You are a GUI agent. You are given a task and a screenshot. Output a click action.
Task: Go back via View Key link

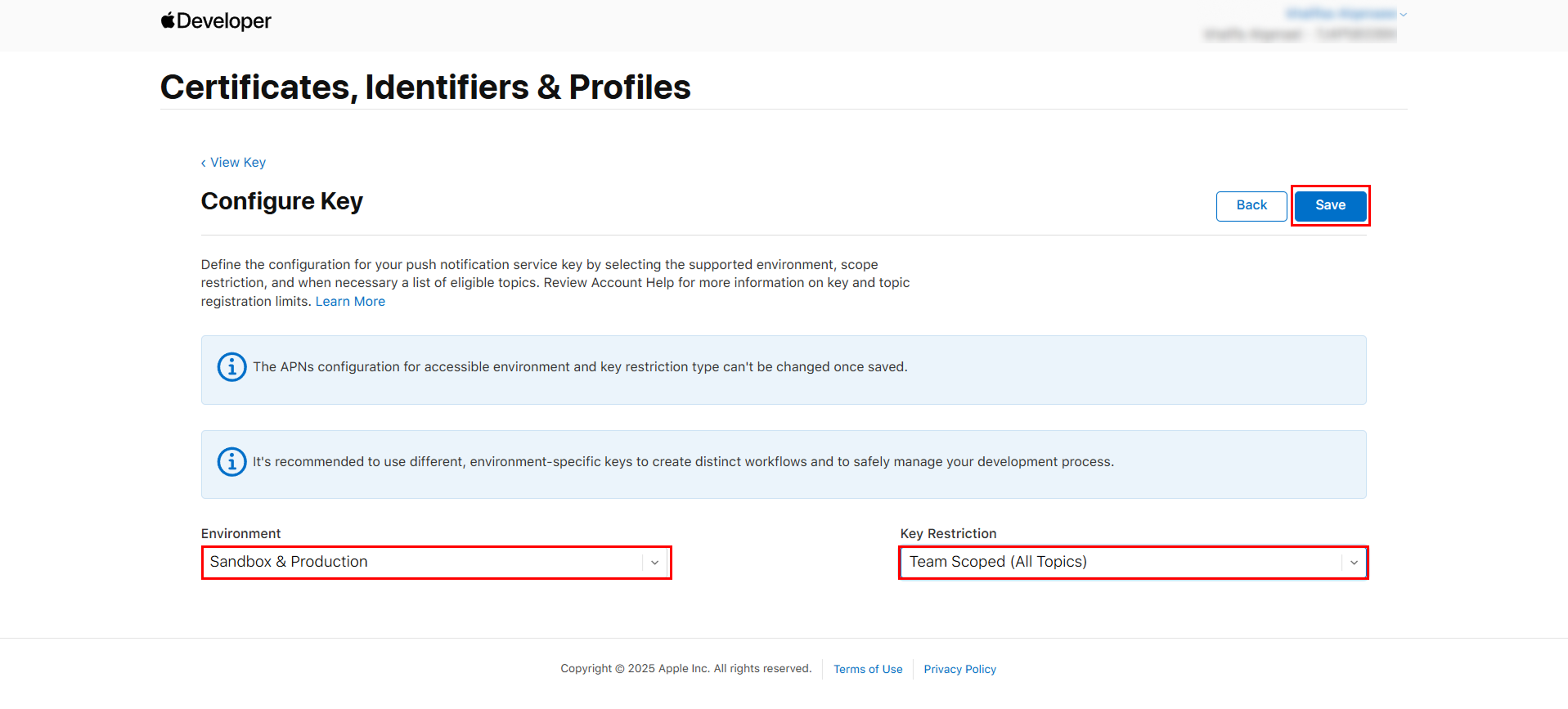point(238,163)
